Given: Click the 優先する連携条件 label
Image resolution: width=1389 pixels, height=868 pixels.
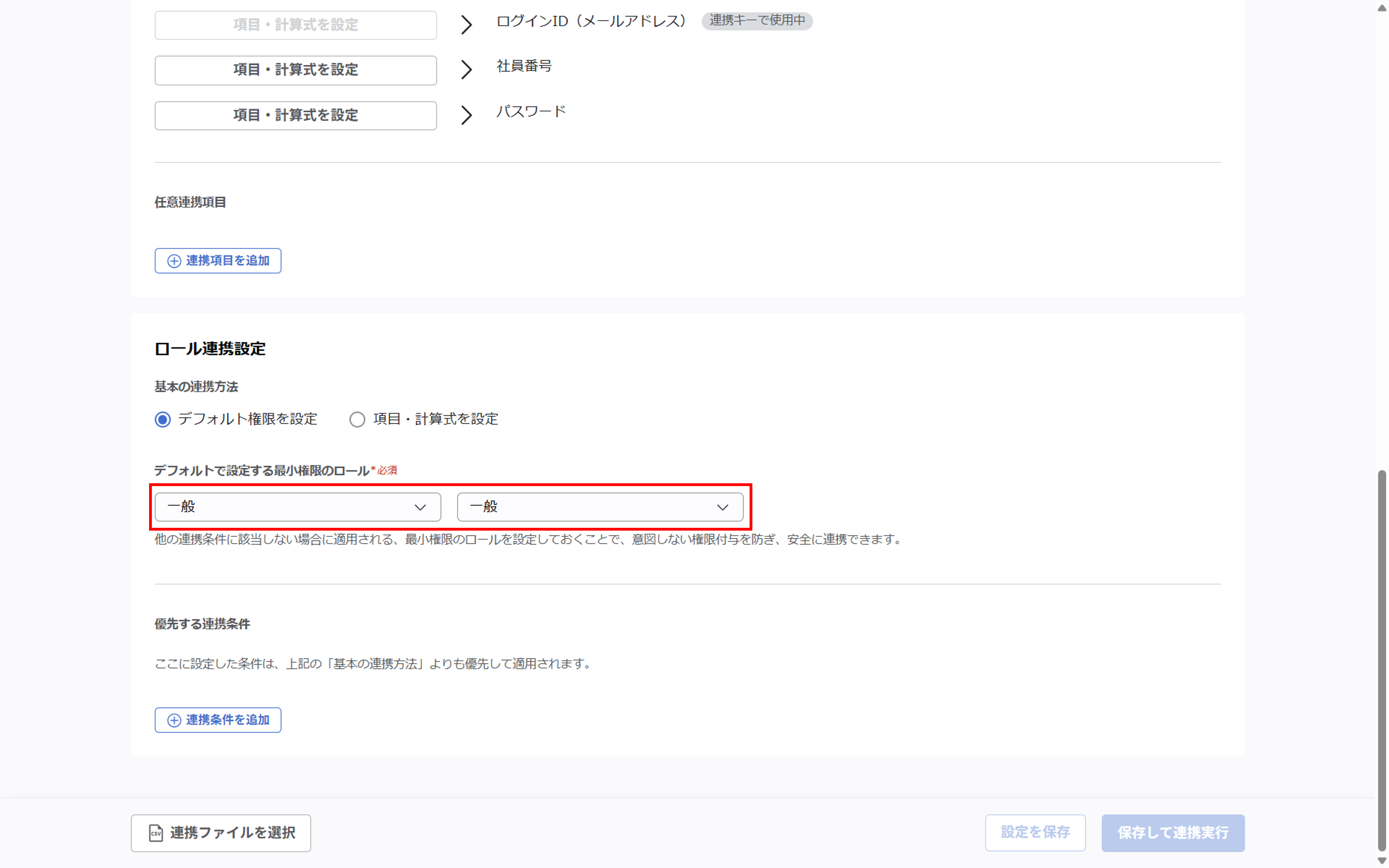Looking at the screenshot, I should pos(202,624).
